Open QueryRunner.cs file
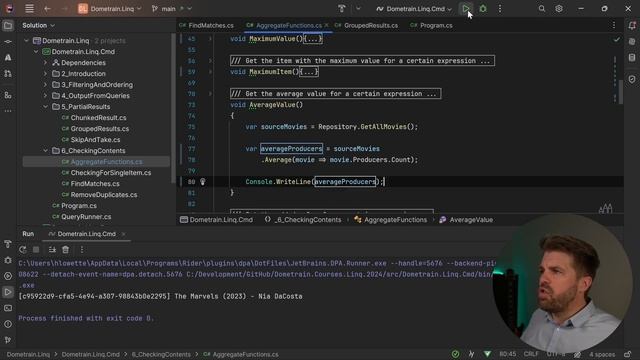Viewport: 640px width, 360px height. coord(86,217)
